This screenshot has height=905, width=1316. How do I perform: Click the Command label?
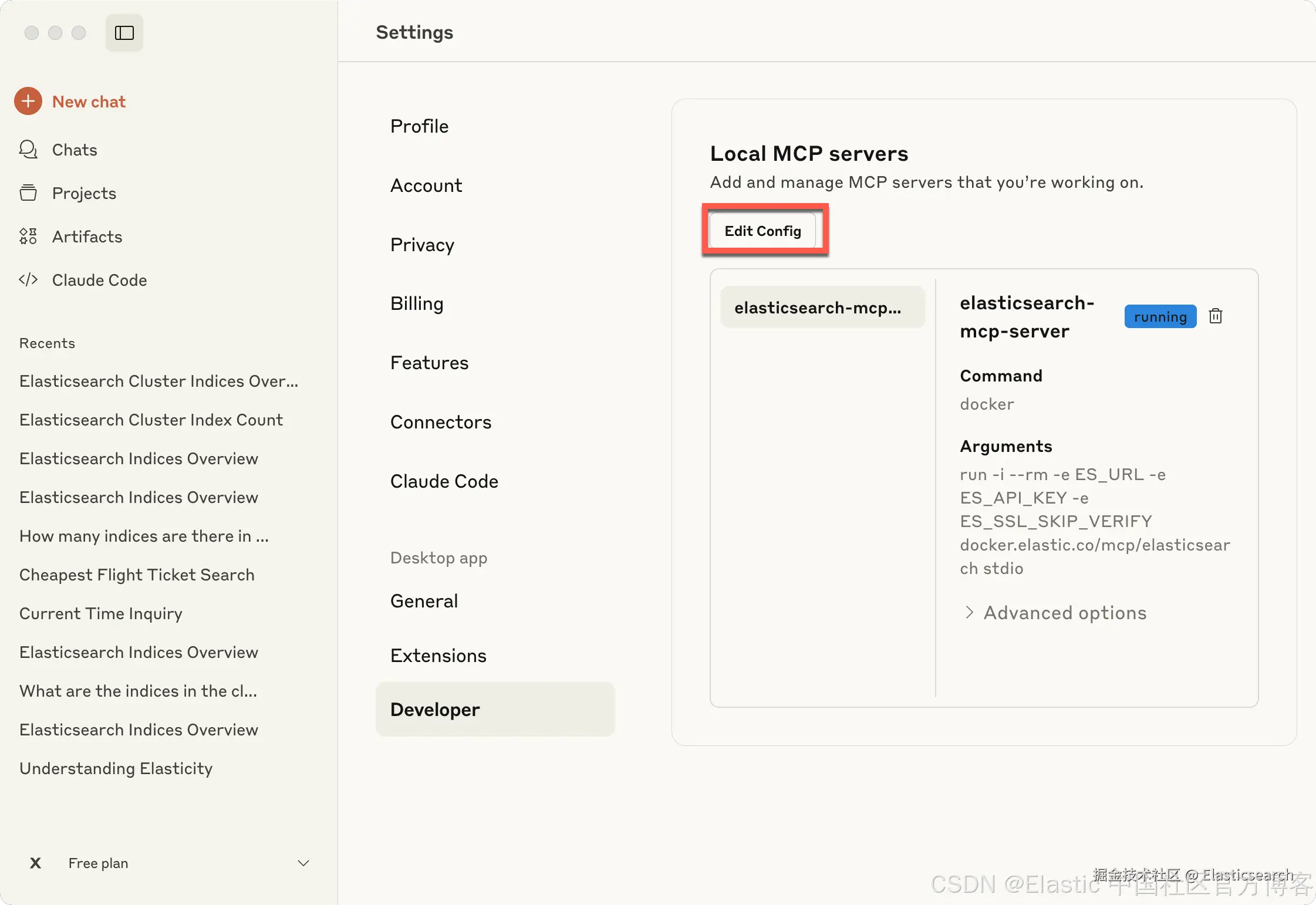(x=1001, y=376)
